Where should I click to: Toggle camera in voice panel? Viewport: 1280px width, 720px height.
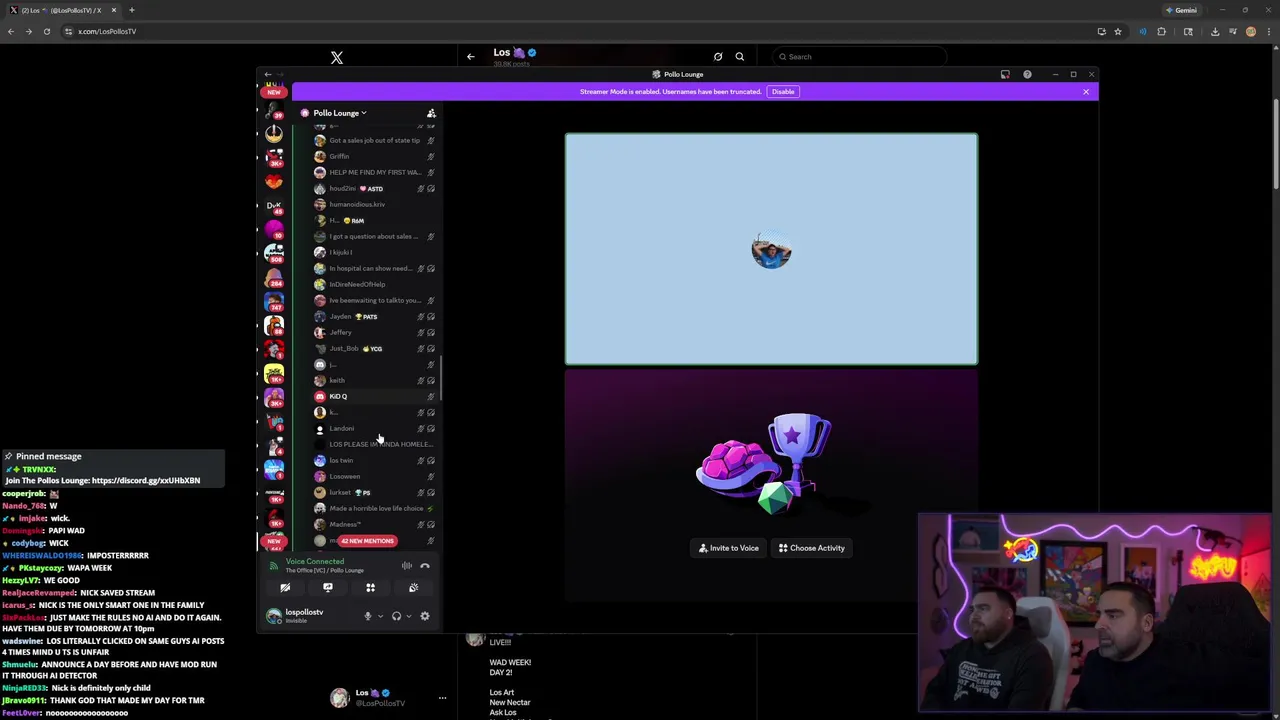pyautogui.click(x=285, y=588)
